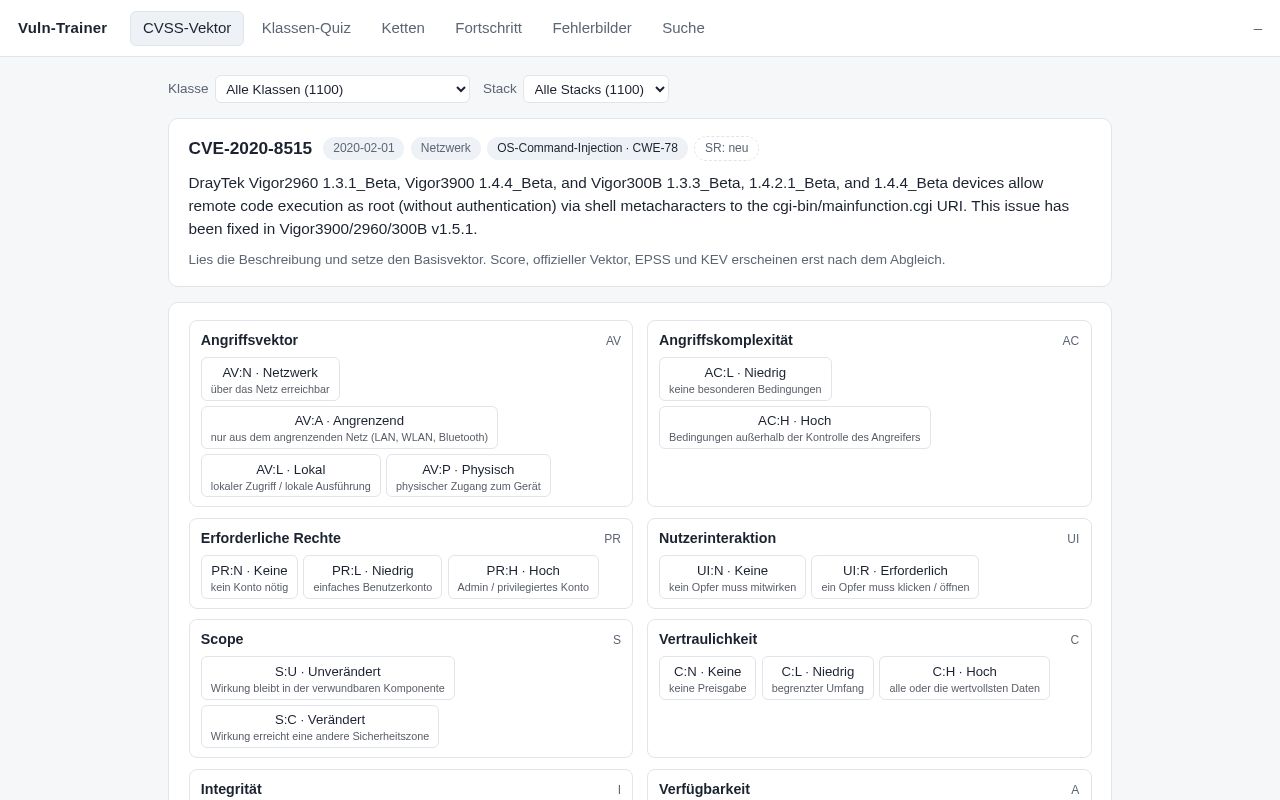1280x800 pixels.
Task: Open the Klassen-Quiz tab
Action: (306, 28)
